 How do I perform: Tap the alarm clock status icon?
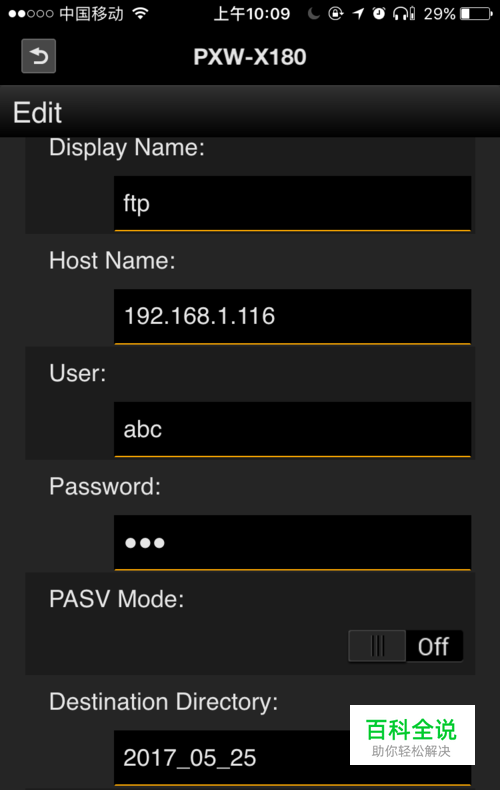(x=379, y=14)
